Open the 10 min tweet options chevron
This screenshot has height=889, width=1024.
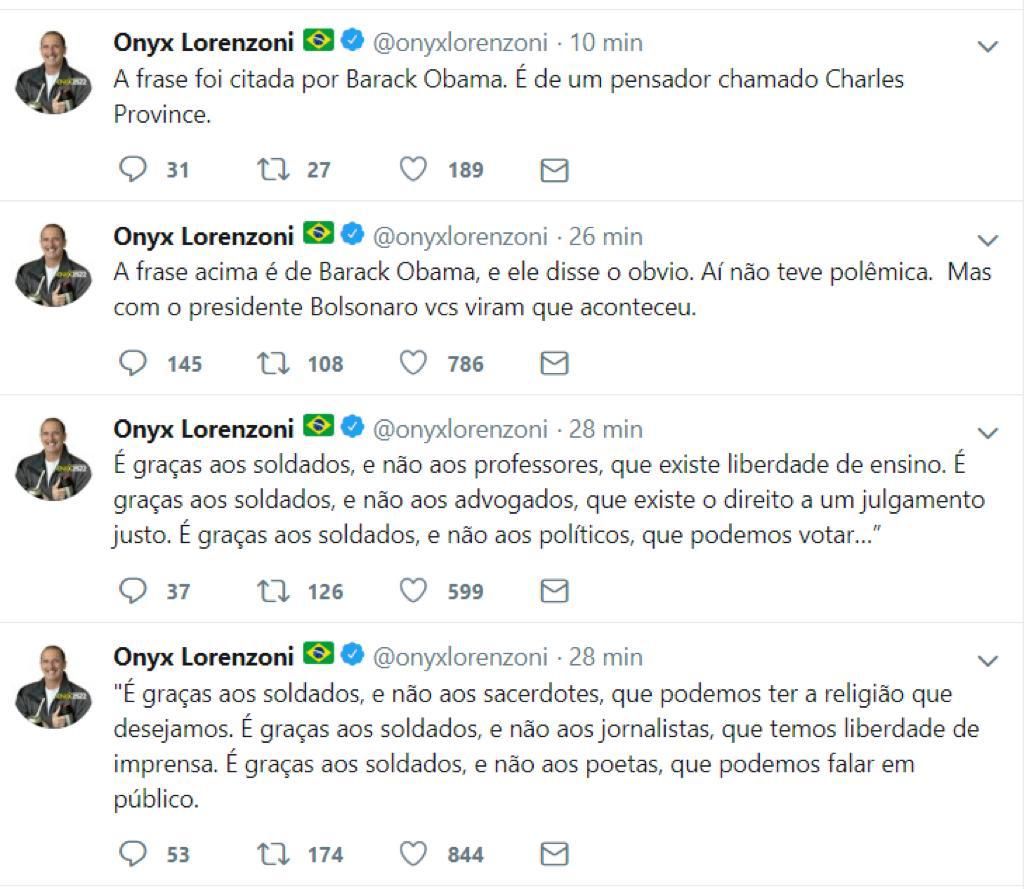pyautogui.click(x=987, y=47)
